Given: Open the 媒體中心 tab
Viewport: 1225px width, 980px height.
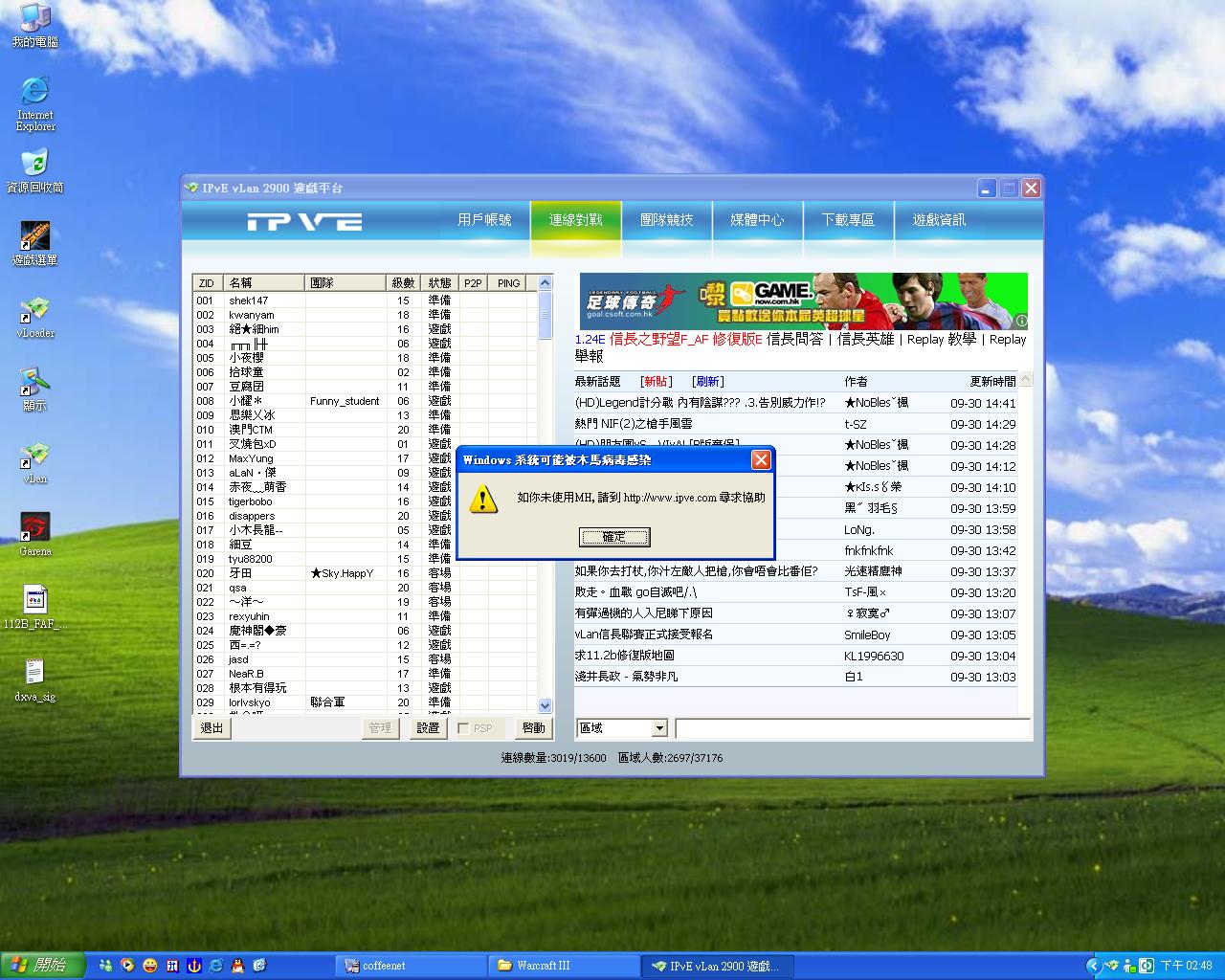Looking at the screenshot, I should point(757,220).
